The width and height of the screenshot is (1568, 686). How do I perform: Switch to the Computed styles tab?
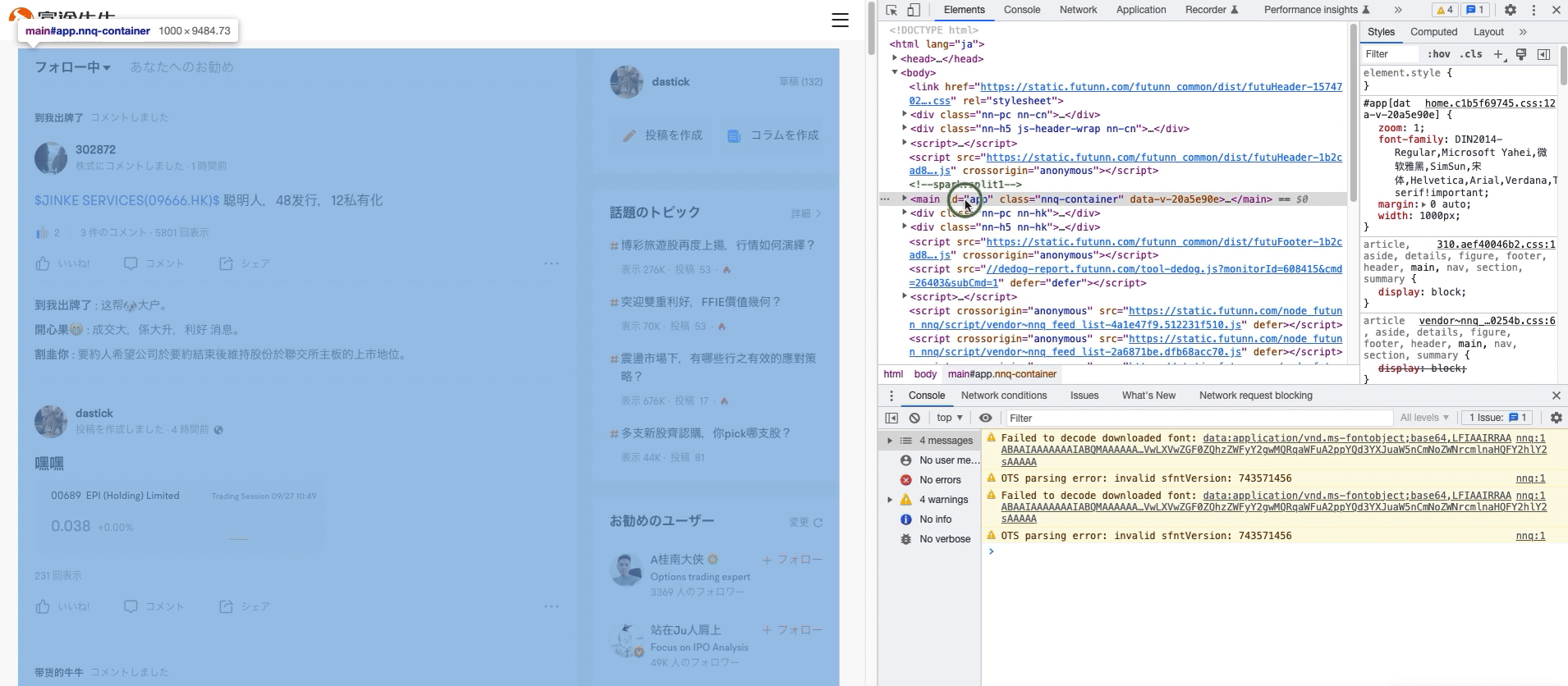click(1433, 32)
